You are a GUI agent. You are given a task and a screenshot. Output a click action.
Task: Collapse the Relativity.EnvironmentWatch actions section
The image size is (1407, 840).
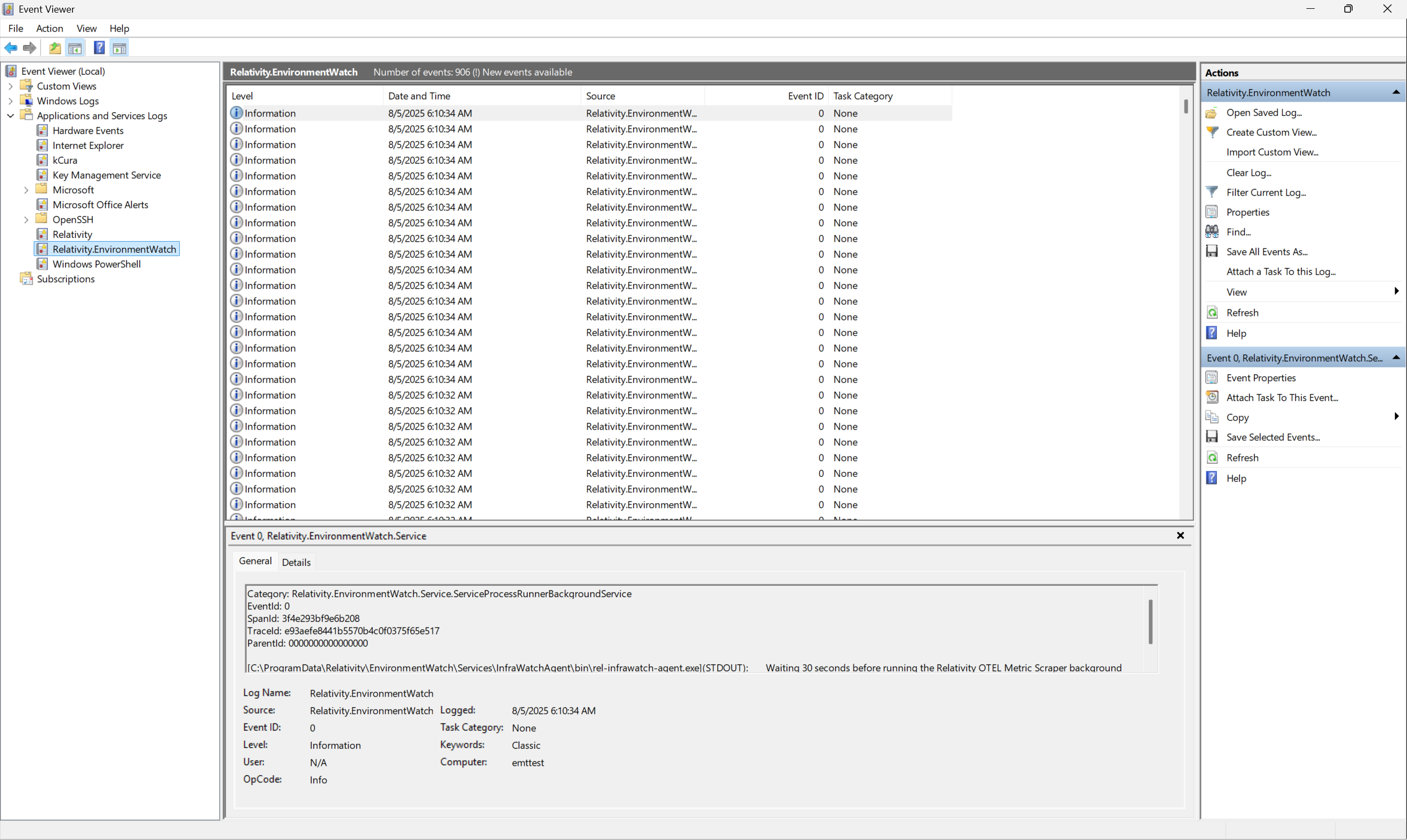click(x=1395, y=92)
